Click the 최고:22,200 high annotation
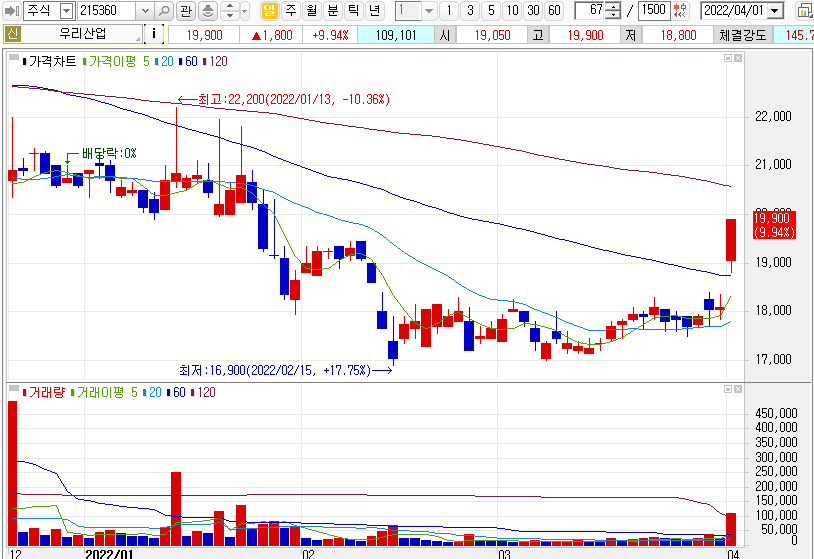 click(x=293, y=99)
